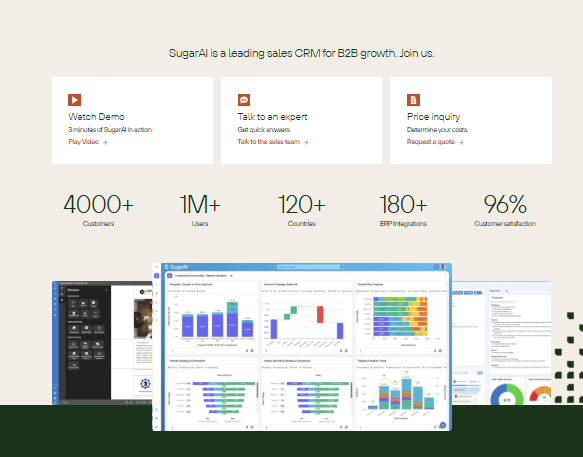Click the text "Get quick answers."
This screenshot has width=583, height=457.
point(264,130)
